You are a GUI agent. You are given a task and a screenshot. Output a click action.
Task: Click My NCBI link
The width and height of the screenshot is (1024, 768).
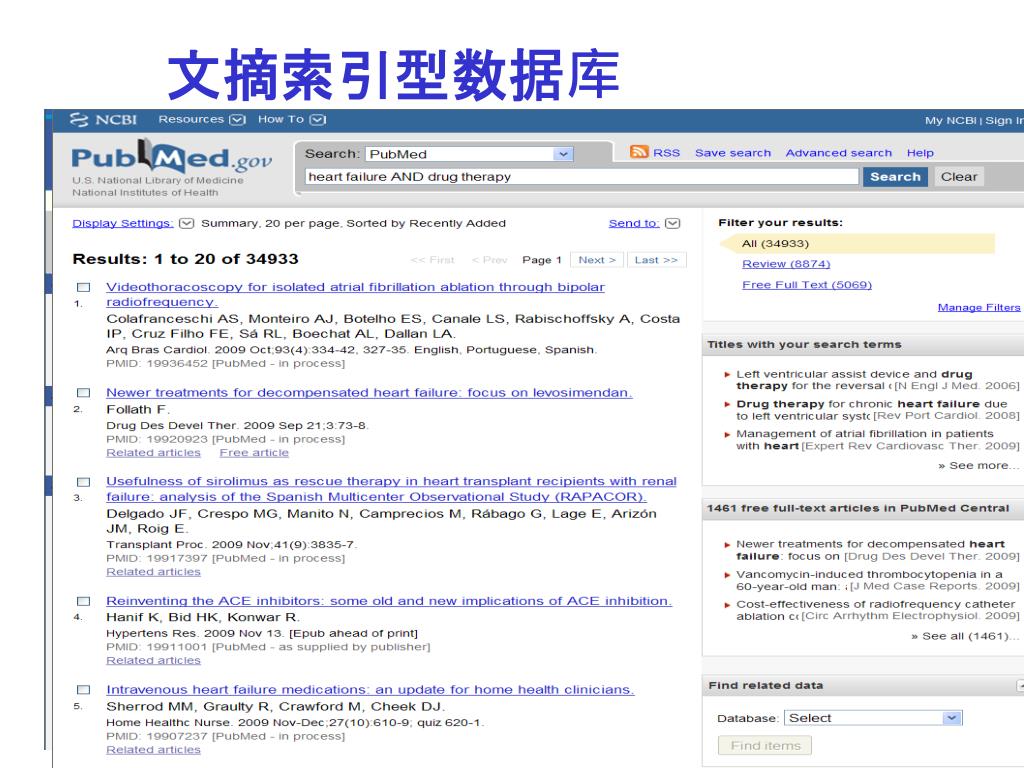click(x=950, y=120)
